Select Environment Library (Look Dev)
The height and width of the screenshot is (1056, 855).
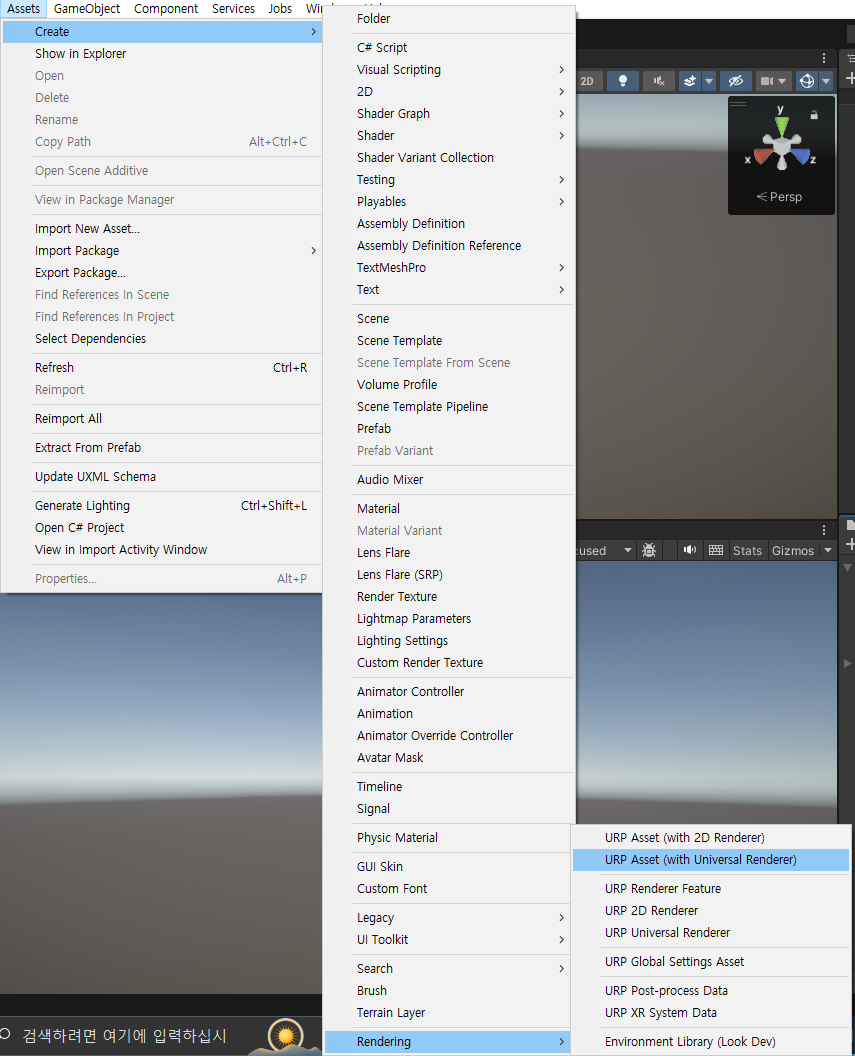711,1042
